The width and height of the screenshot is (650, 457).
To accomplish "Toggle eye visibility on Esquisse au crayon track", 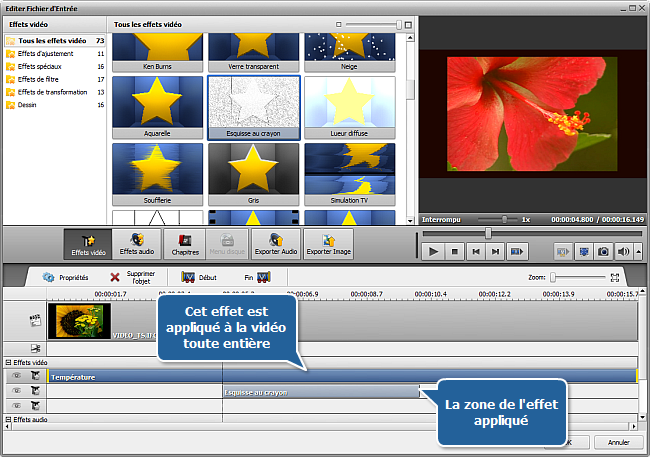I will click(17, 392).
